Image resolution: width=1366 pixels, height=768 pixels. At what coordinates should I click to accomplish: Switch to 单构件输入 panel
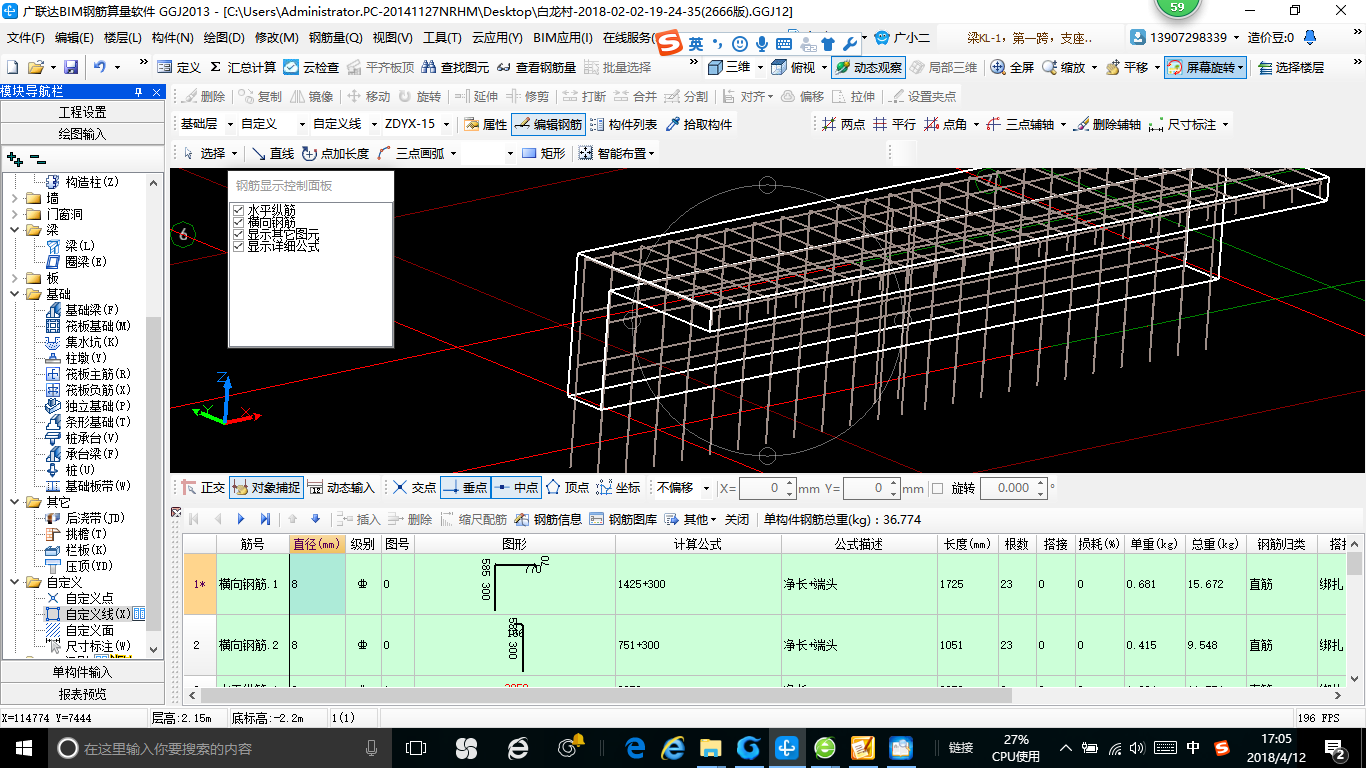(x=82, y=672)
